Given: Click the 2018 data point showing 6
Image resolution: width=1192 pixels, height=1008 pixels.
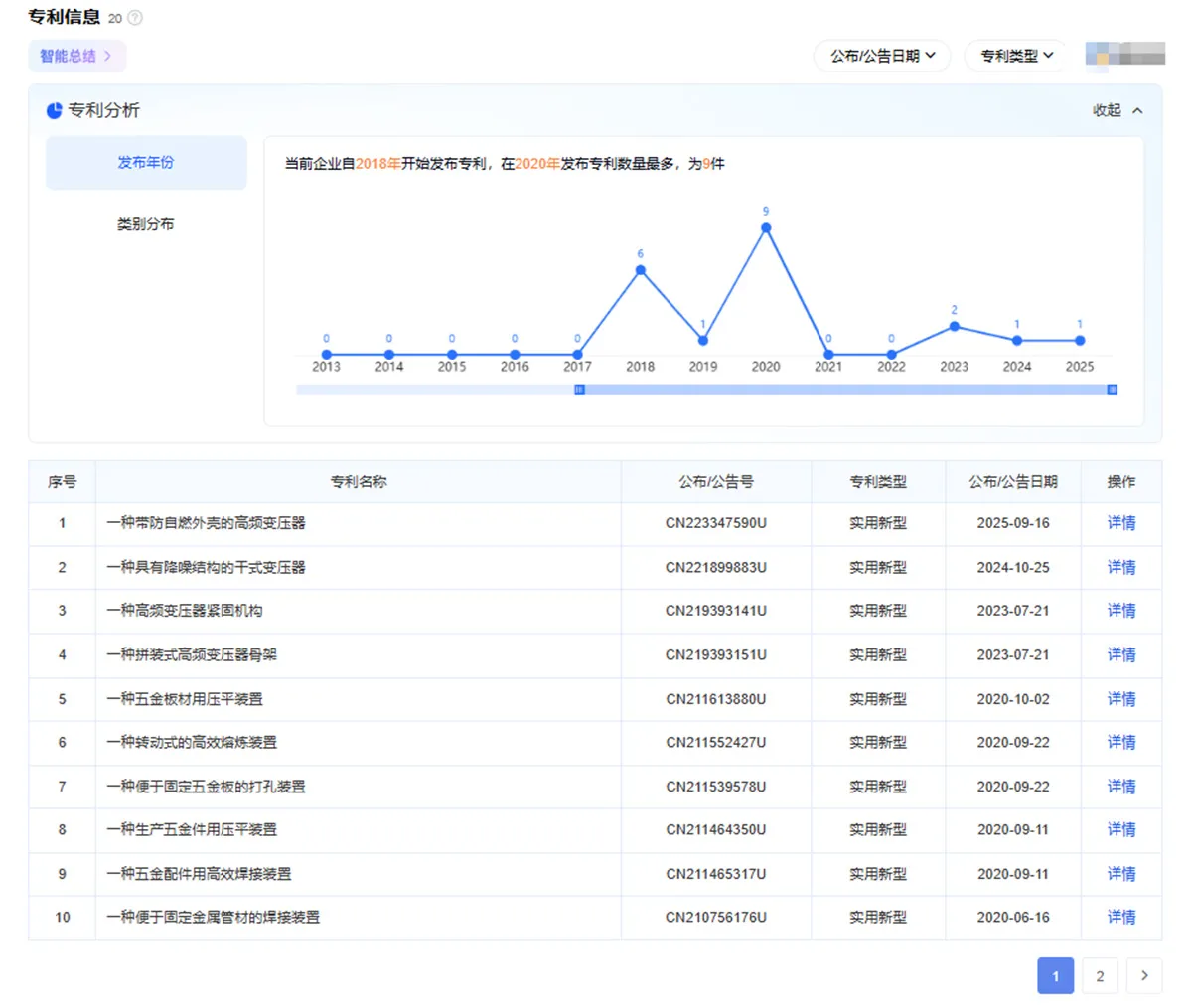Looking at the screenshot, I should tap(641, 270).
